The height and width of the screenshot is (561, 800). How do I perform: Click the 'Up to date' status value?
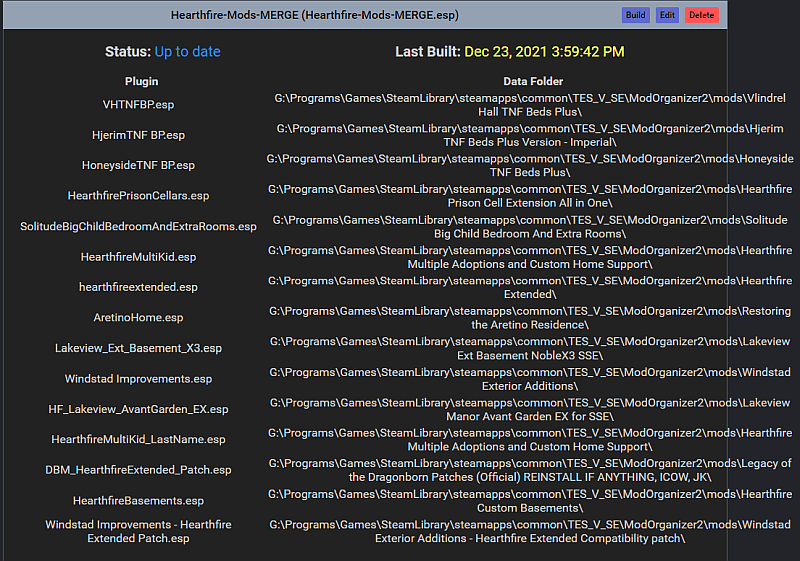187,52
